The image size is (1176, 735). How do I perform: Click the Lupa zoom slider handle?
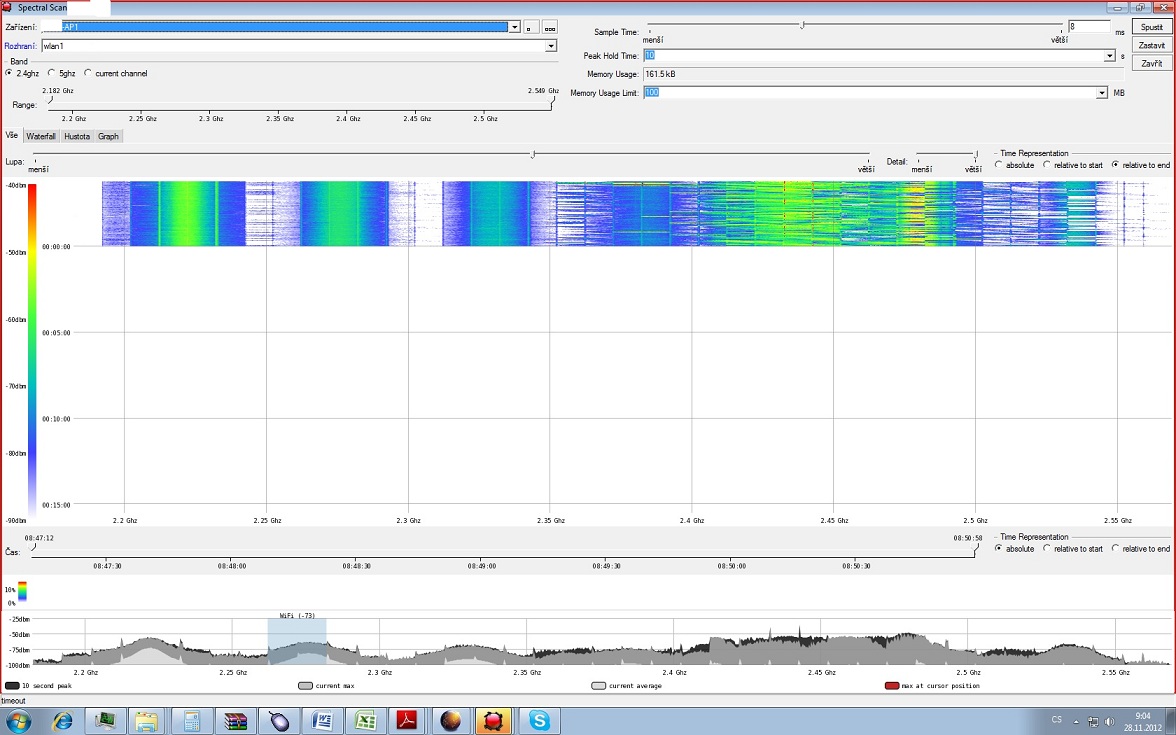tap(533, 154)
